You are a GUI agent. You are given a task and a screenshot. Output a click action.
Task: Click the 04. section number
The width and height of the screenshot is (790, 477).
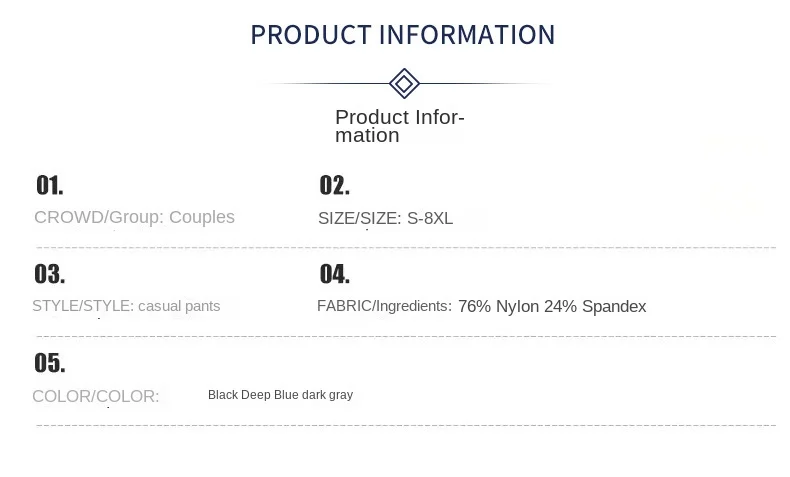click(x=334, y=274)
